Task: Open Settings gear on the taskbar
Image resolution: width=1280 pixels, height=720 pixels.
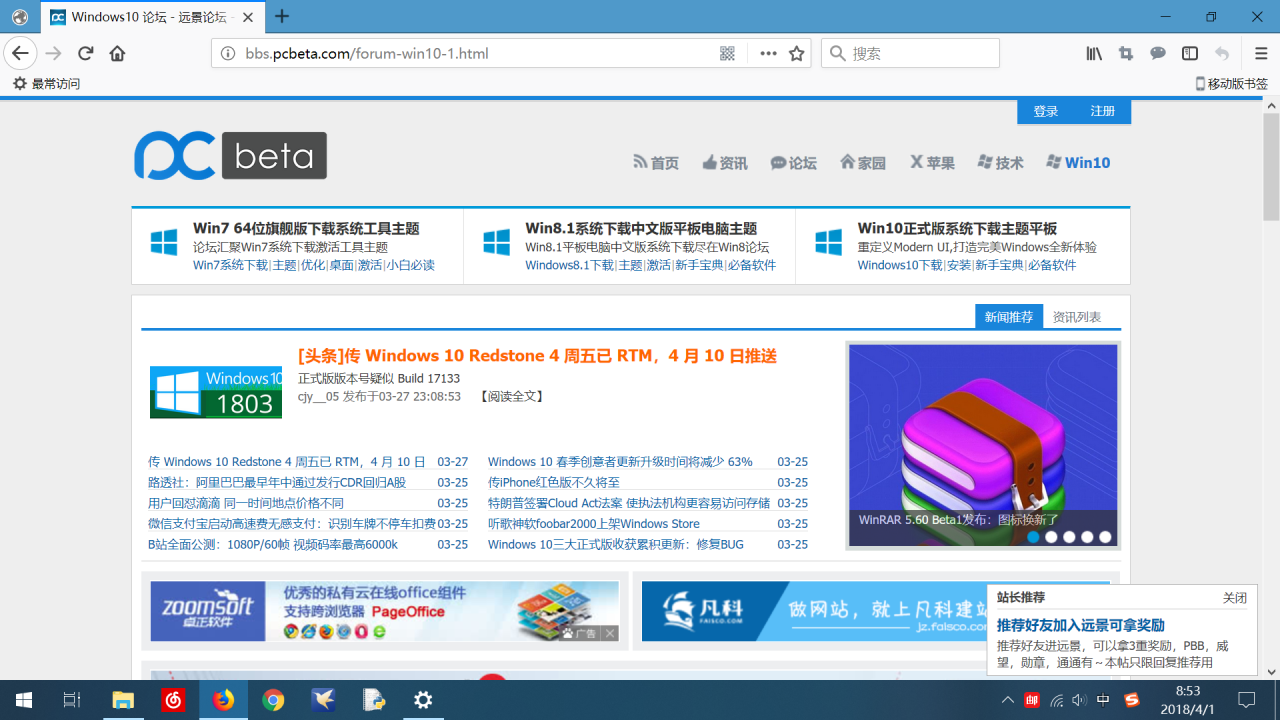Action: coord(423,700)
